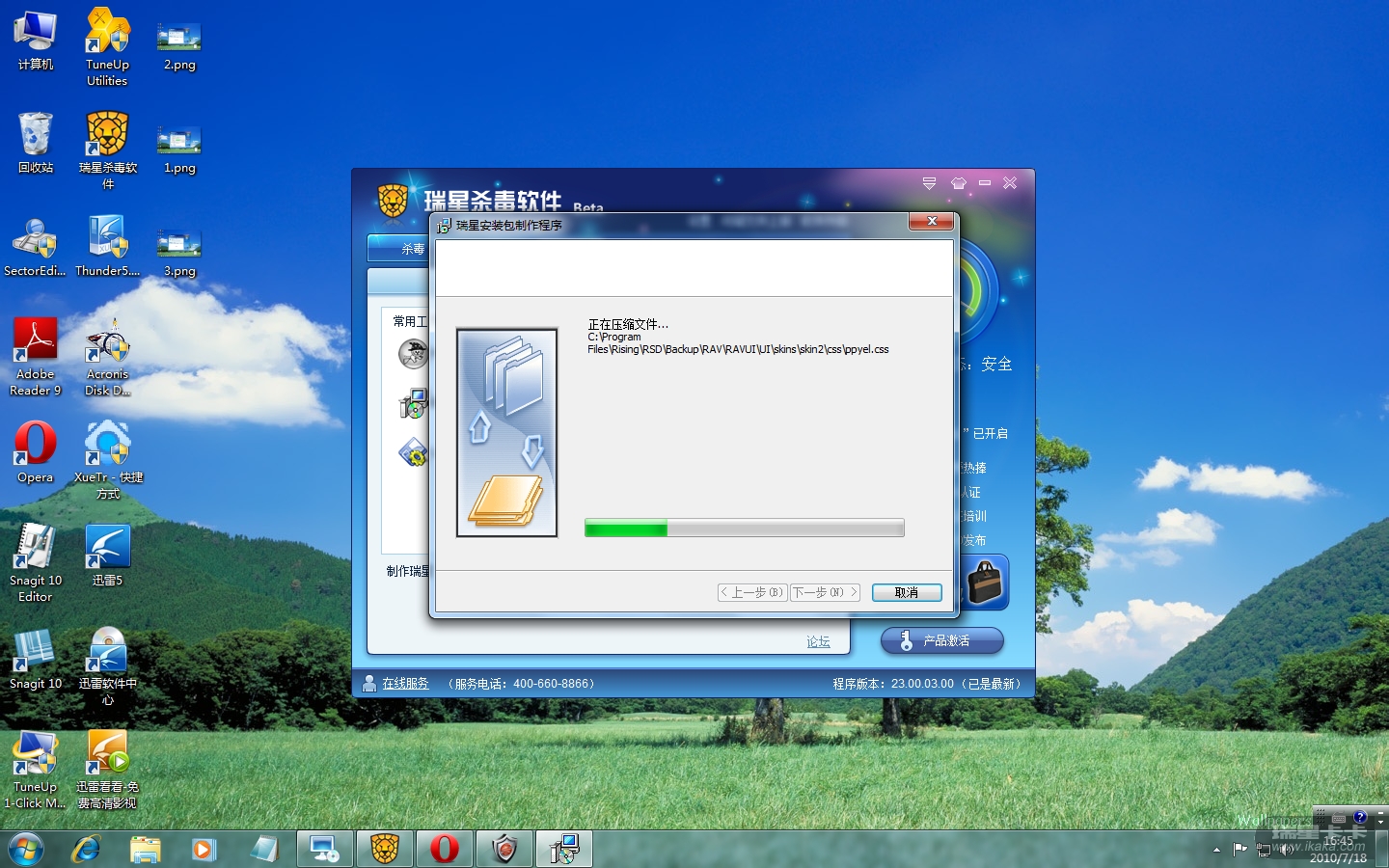Open XueTr - 快捷方式 shortcut
The width and height of the screenshot is (1389, 868).
pyautogui.click(x=107, y=460)
